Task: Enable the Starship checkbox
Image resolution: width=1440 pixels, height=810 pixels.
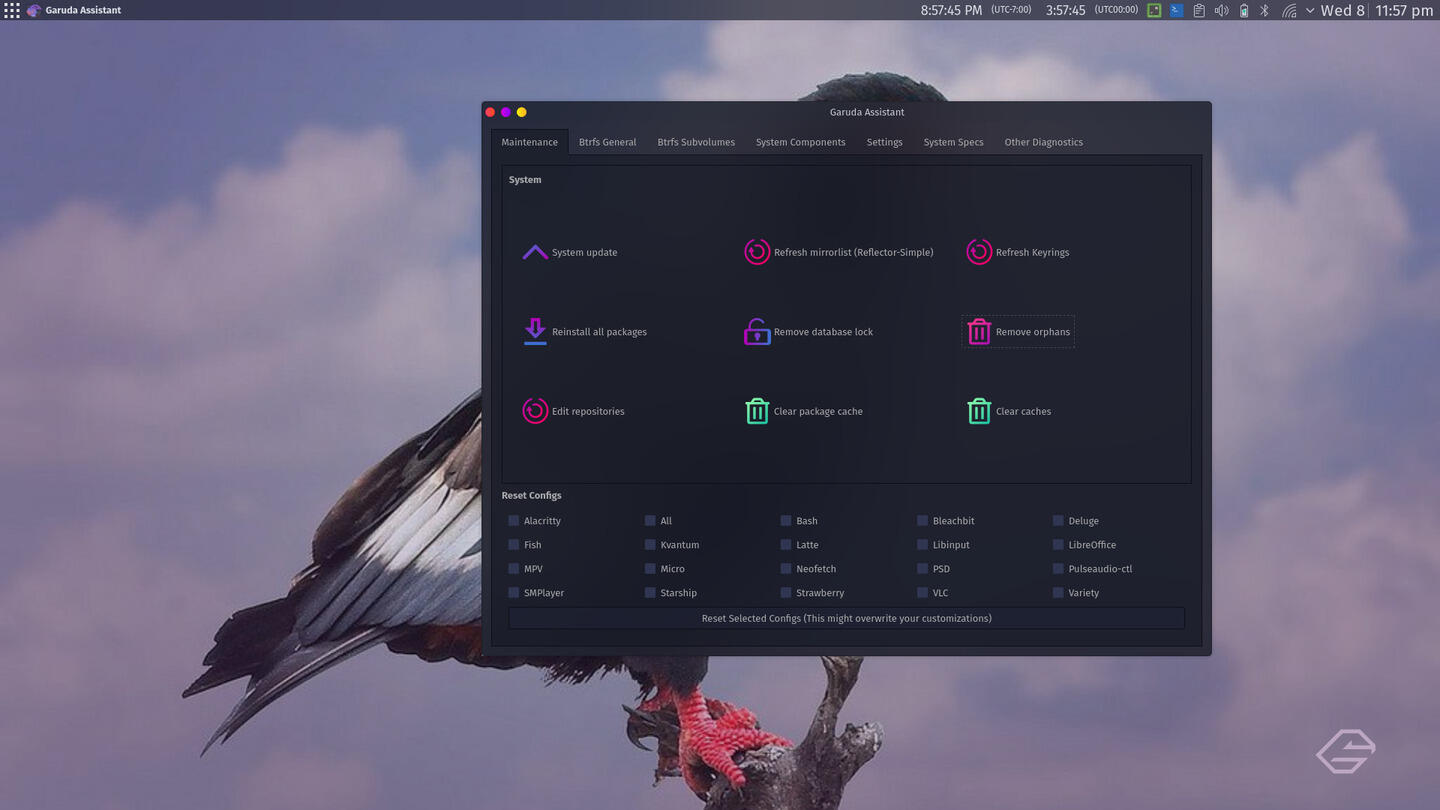Action: click(x=650, y=592)
